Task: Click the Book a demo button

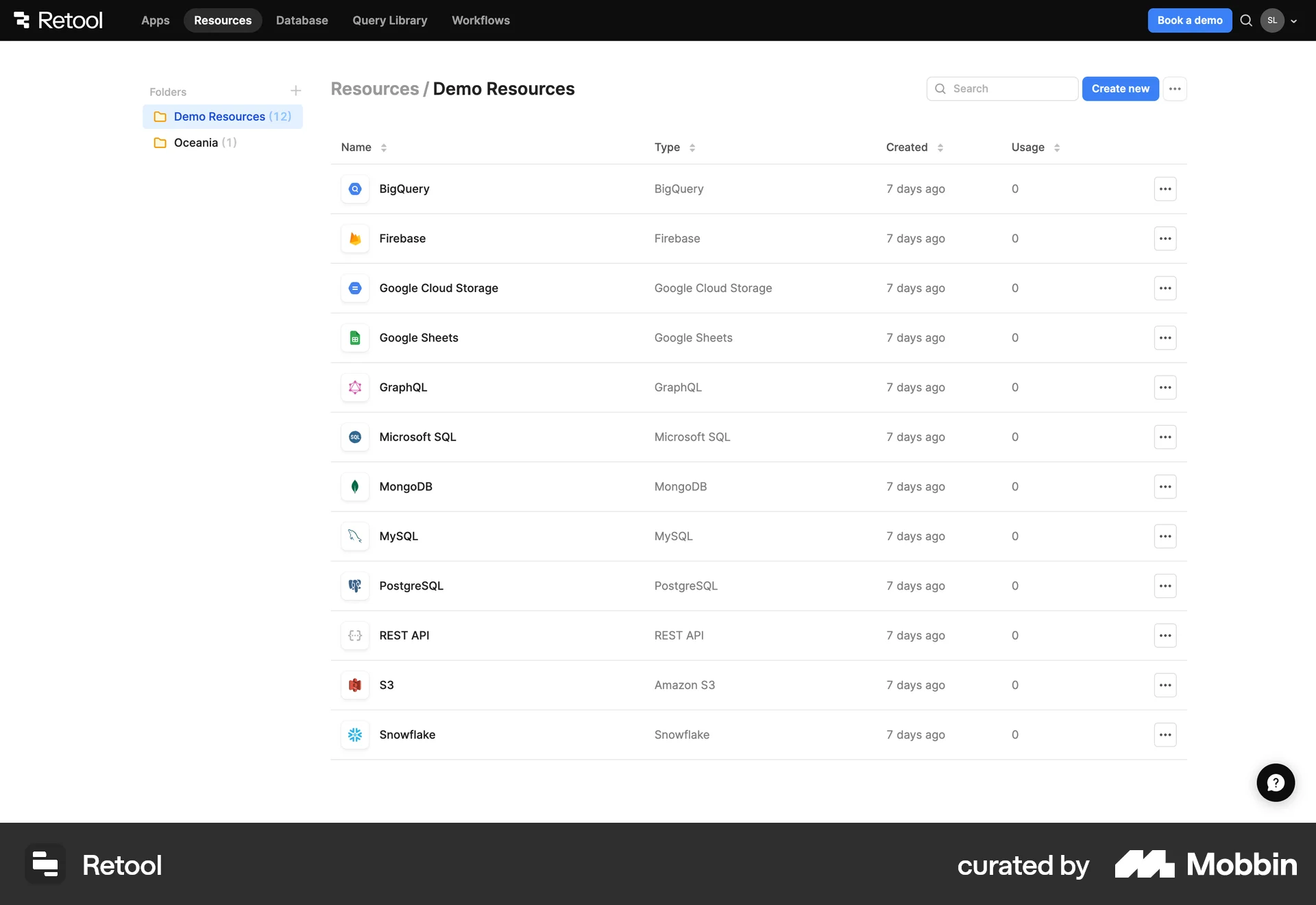Action: pos(1189,21)
